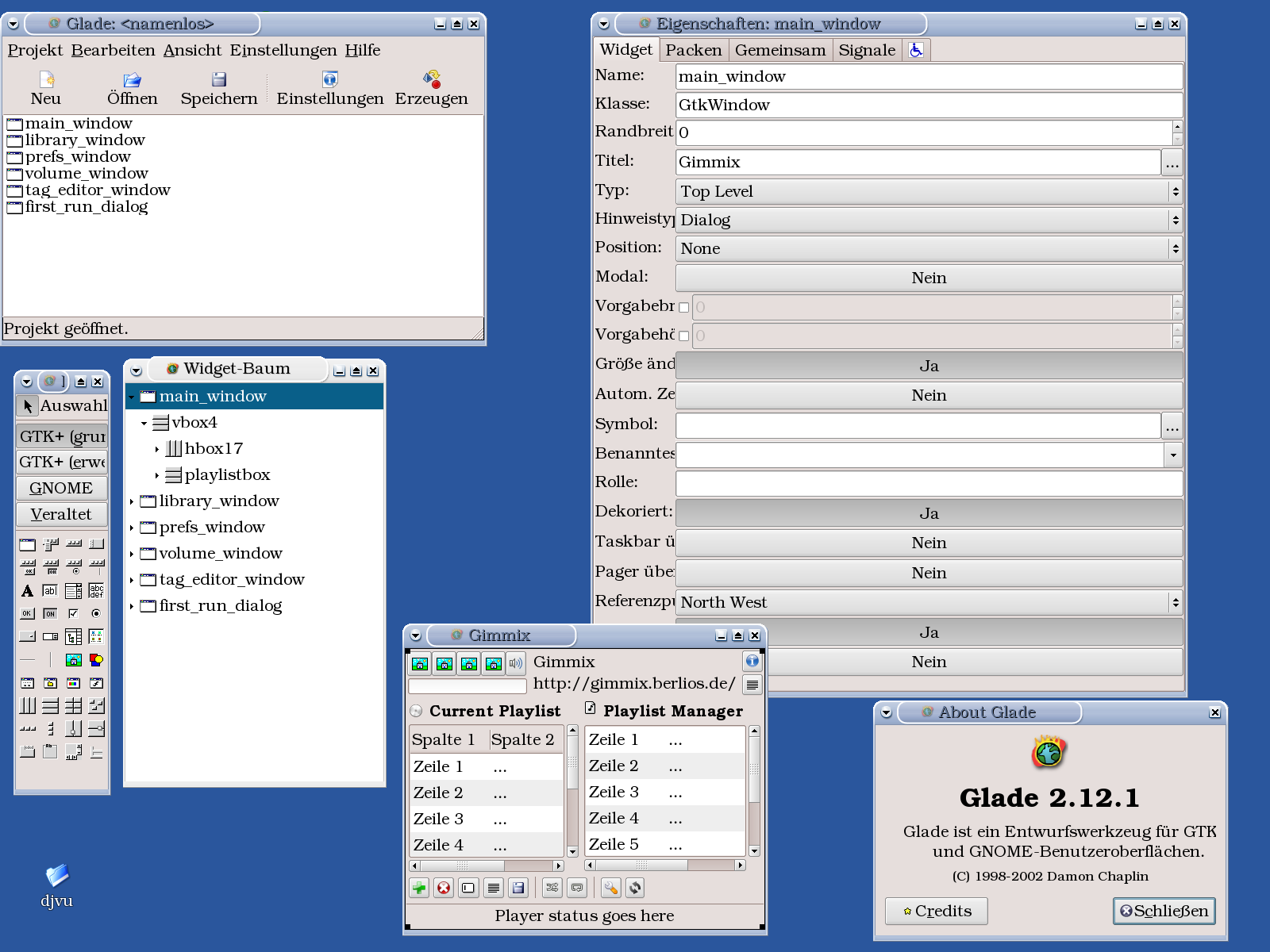Toggle the Autom. Ze Nein button
The width and height of the screenshot is (1270, 952).
coord(929,395)
